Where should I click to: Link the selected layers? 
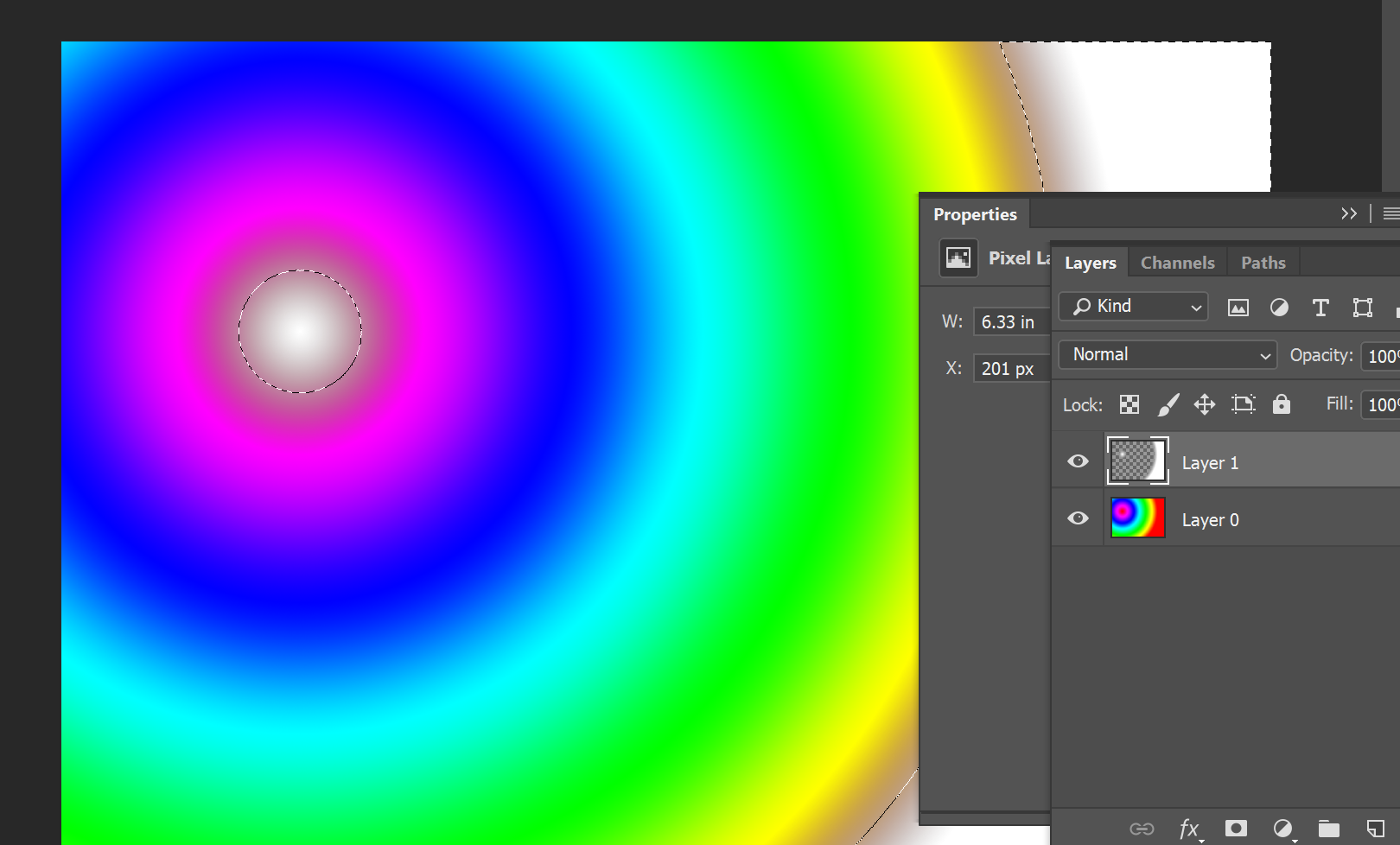click(1141, 828)
